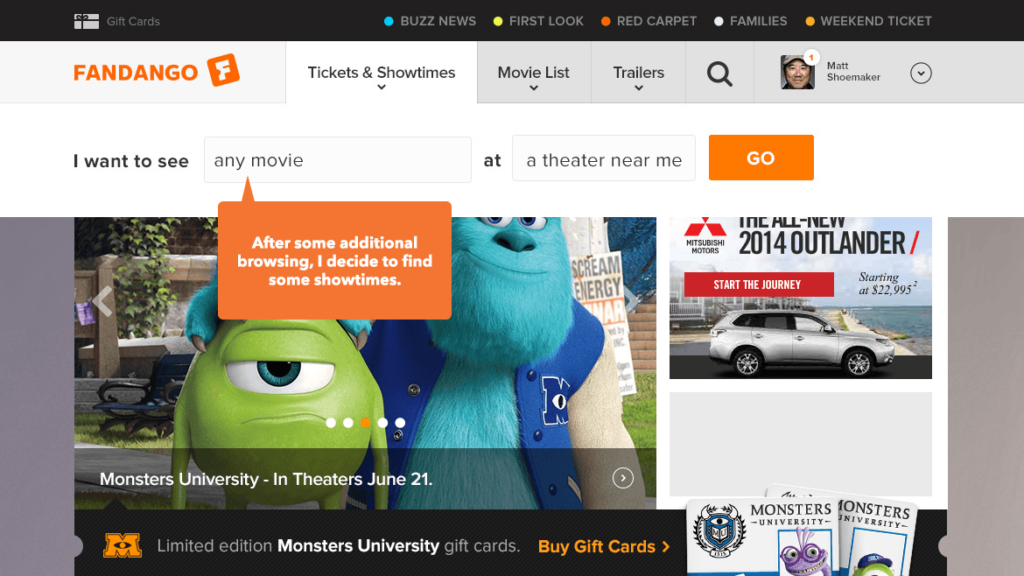The width and height of the screenshot is (1024, 576).
Task: Click the 'any movie' input field
Action: (x=338, y=160)
